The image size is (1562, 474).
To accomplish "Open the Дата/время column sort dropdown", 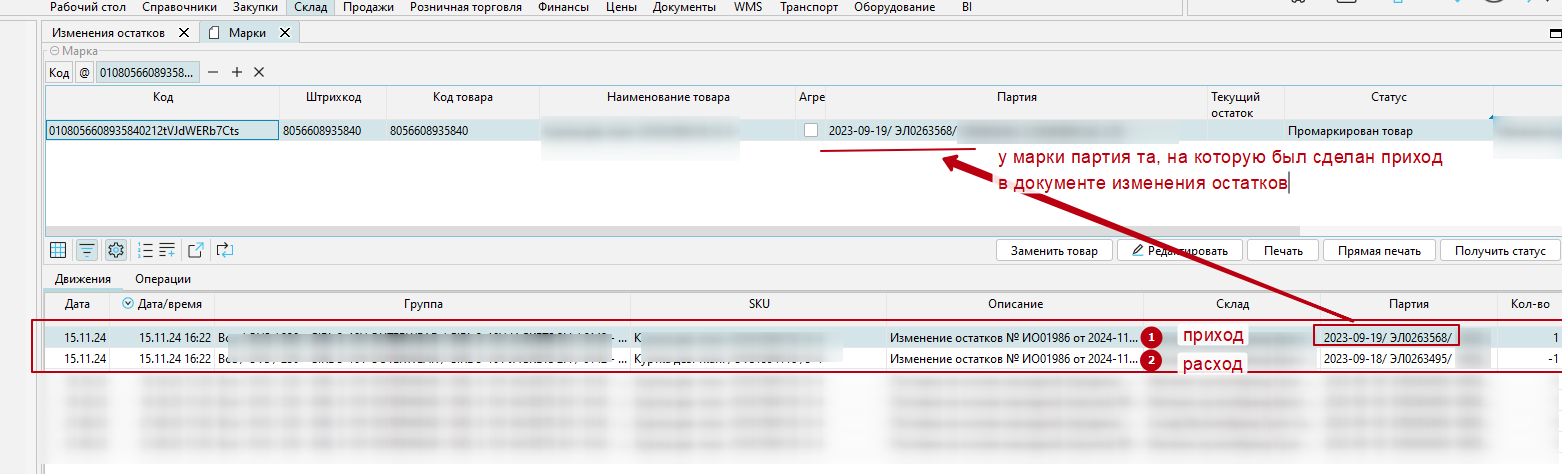I will click(x=127, y=303).
